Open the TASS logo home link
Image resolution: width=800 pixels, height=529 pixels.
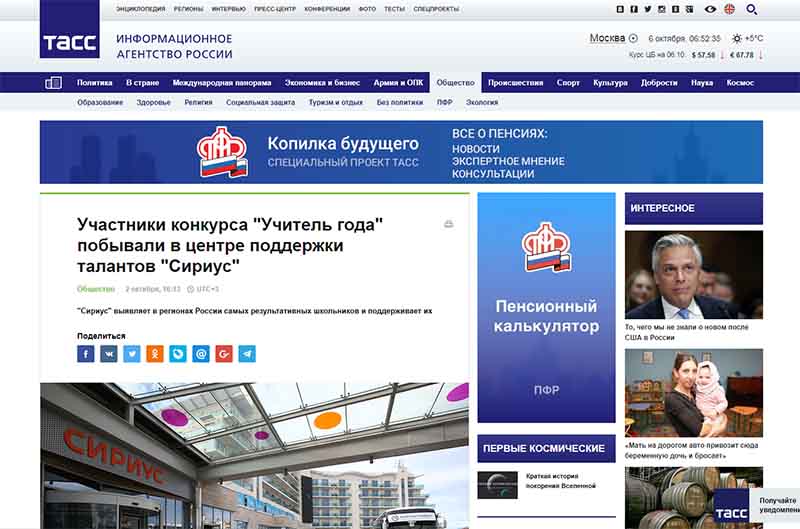[x=69, y=29]
